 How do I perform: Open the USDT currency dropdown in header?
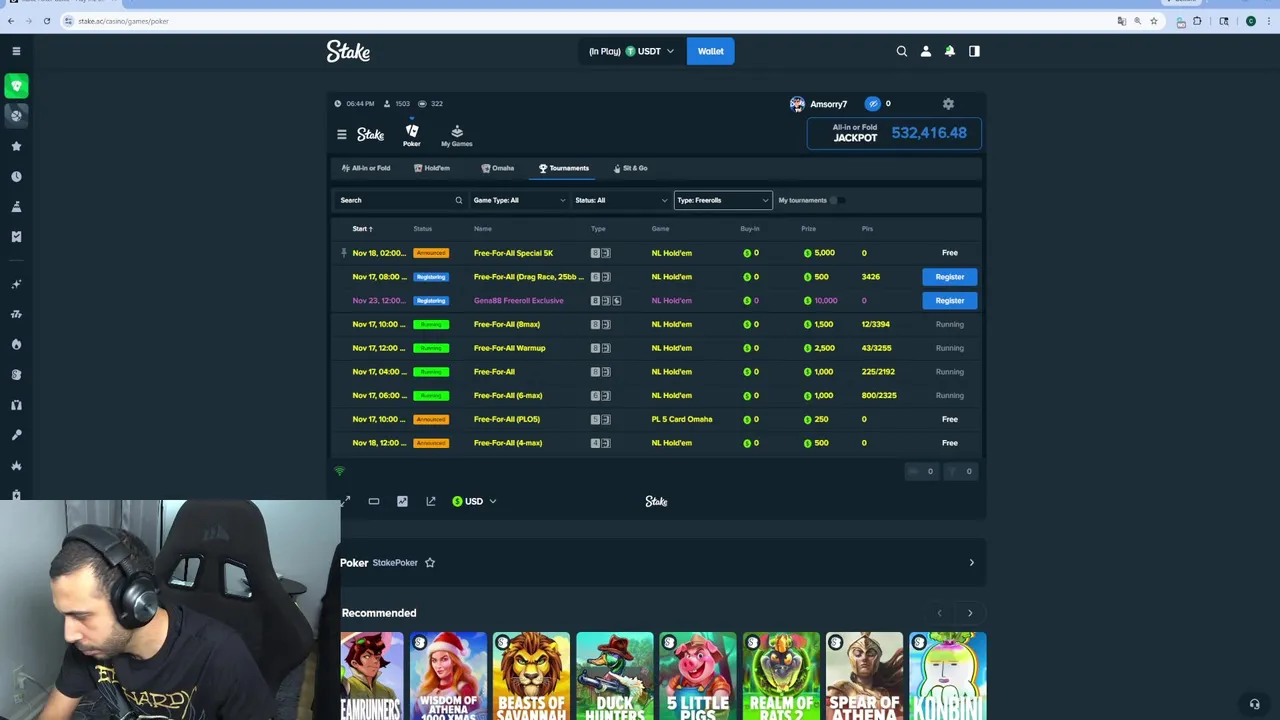(x=631, y=51)
